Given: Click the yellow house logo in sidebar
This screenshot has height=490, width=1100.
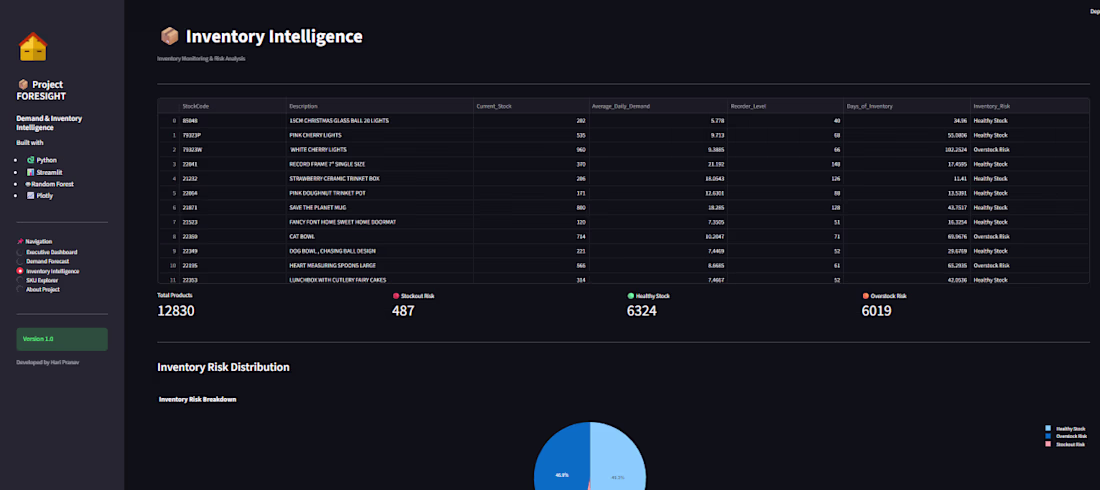Looking at the screenshot, I should pyautogui.click(x=33, y=47).
